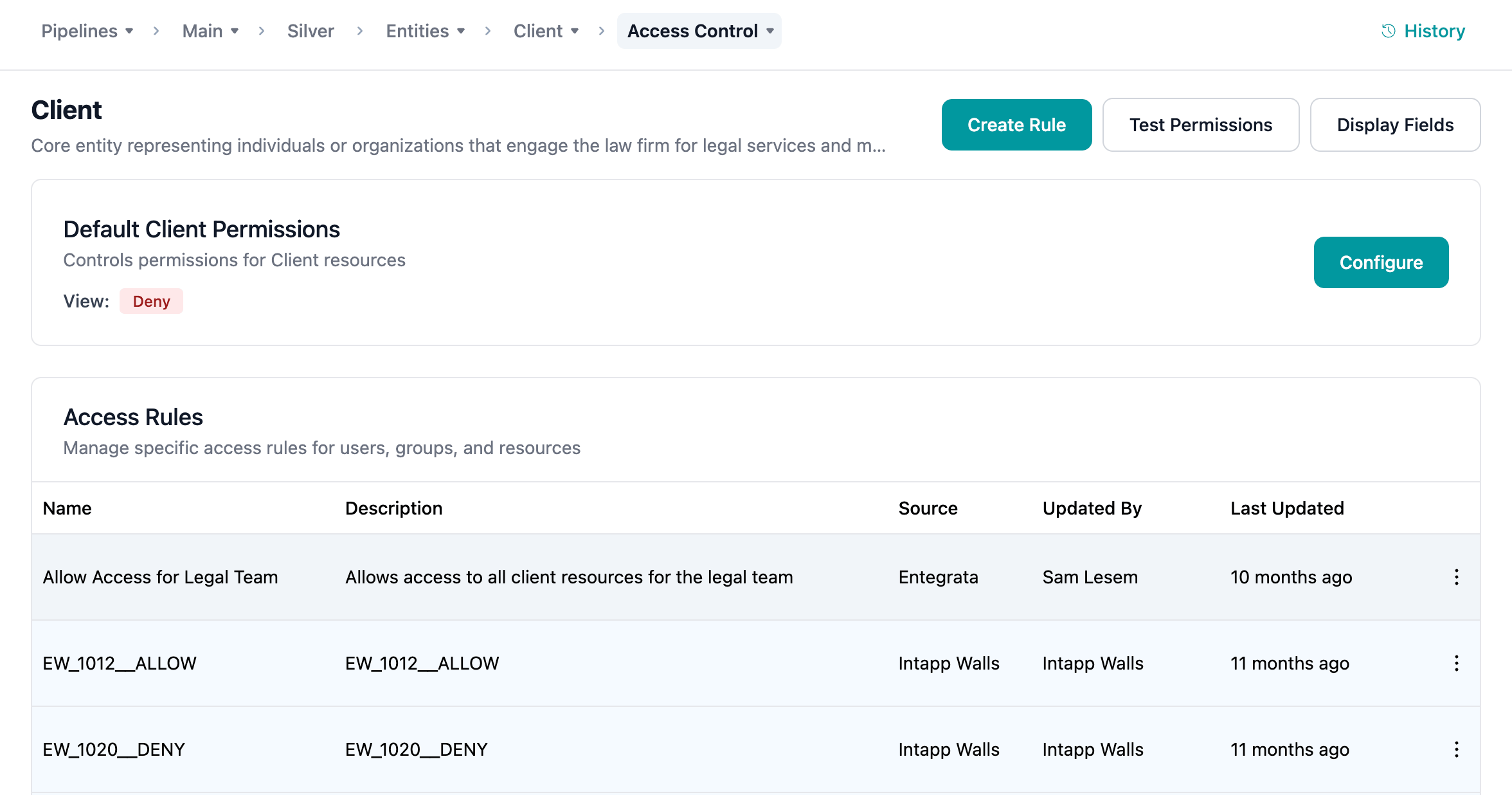The width and height of the screenshot is (1512, 795).
Task: Select the Allow Access for Legal Team rule
Action: [x=160, y=577]
